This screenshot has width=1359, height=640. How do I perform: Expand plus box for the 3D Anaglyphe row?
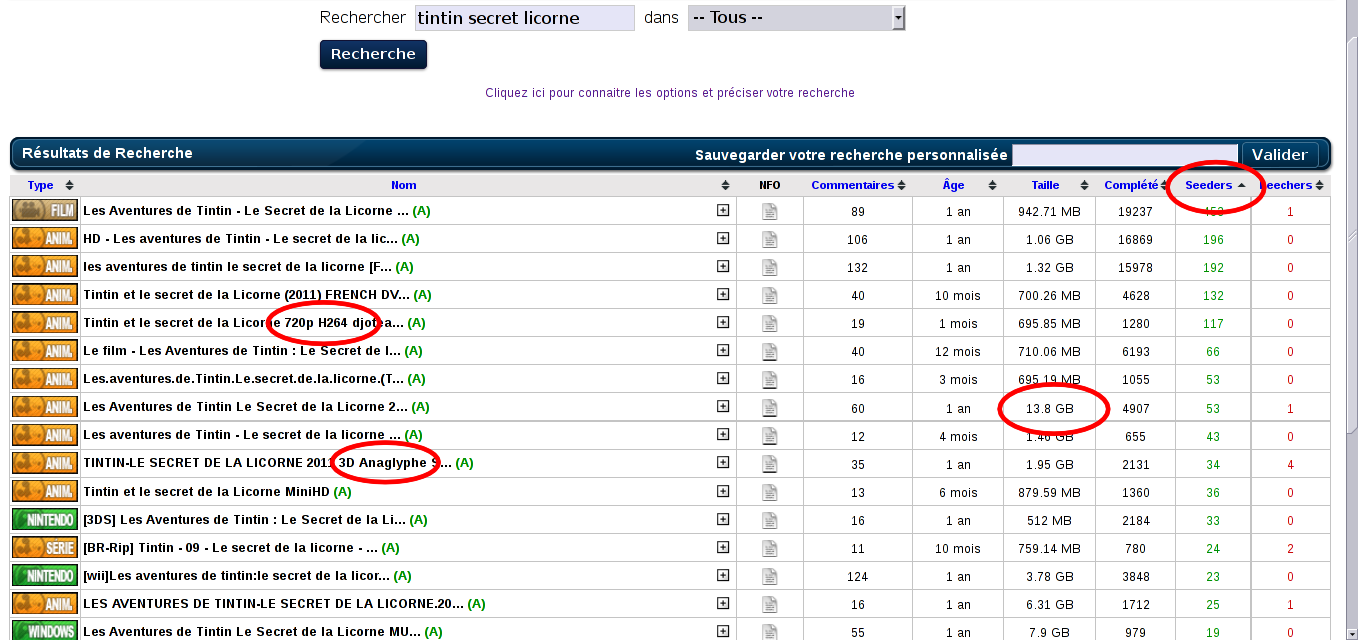tap(723, 463)
